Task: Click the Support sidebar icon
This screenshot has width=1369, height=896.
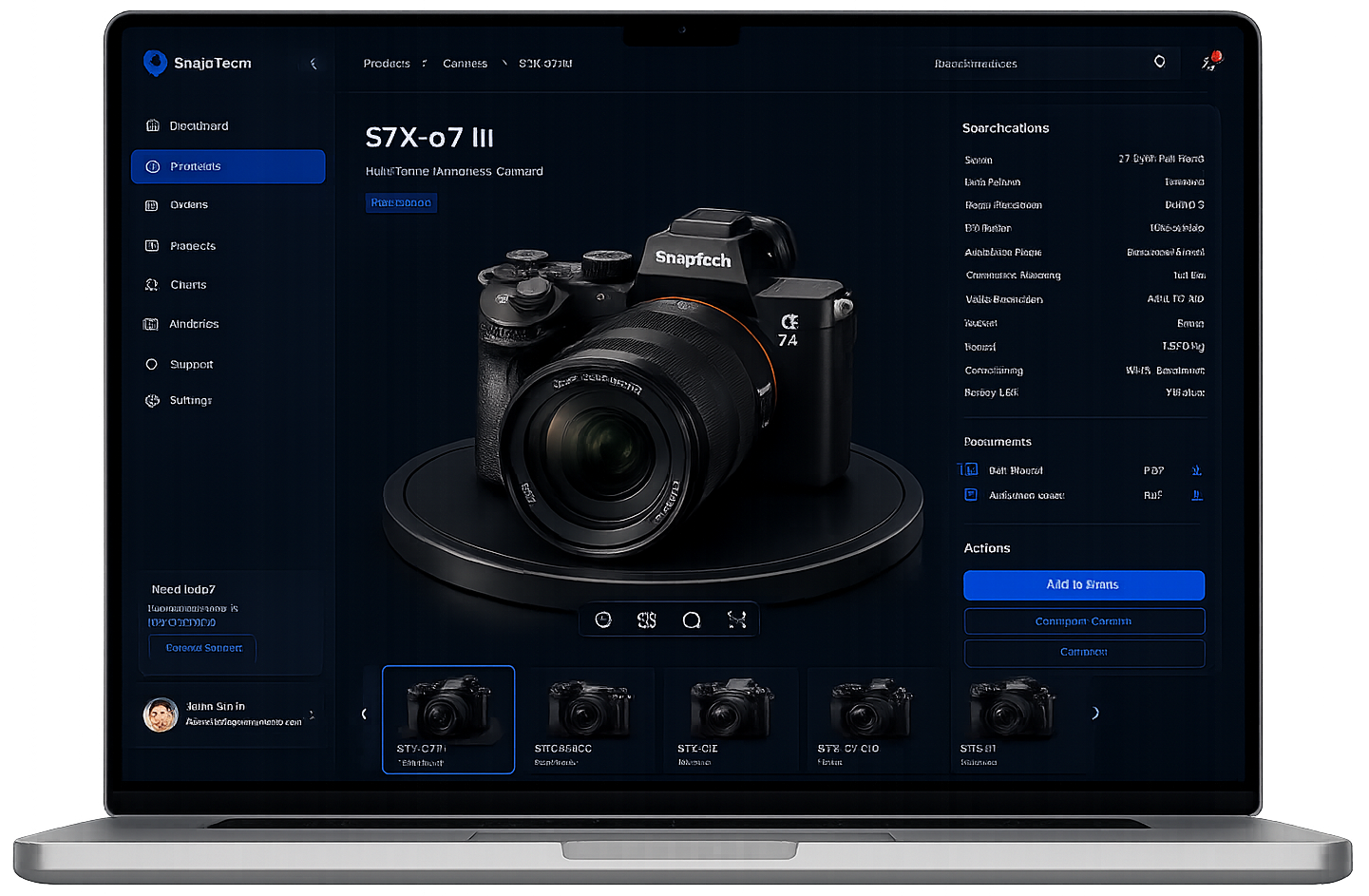Action: coord(152,364)
